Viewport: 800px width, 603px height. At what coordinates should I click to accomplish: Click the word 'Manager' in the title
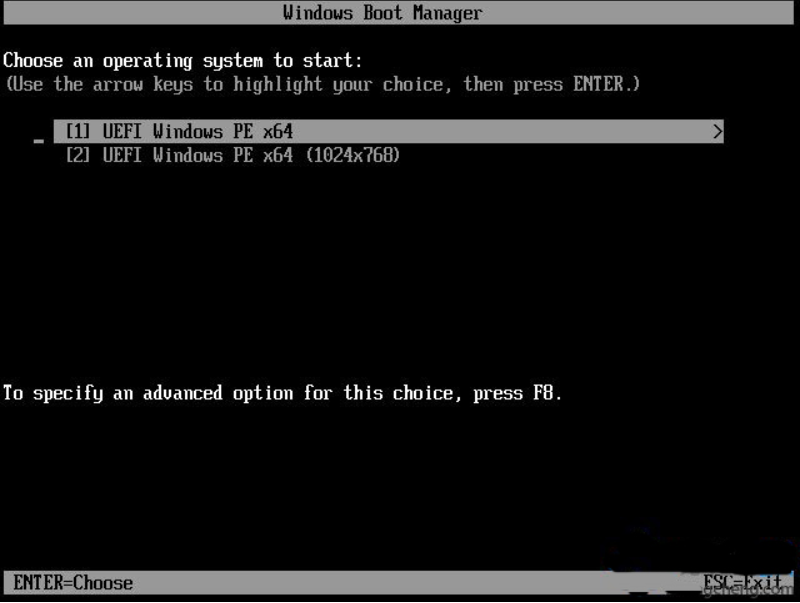(x=447, y=13)
